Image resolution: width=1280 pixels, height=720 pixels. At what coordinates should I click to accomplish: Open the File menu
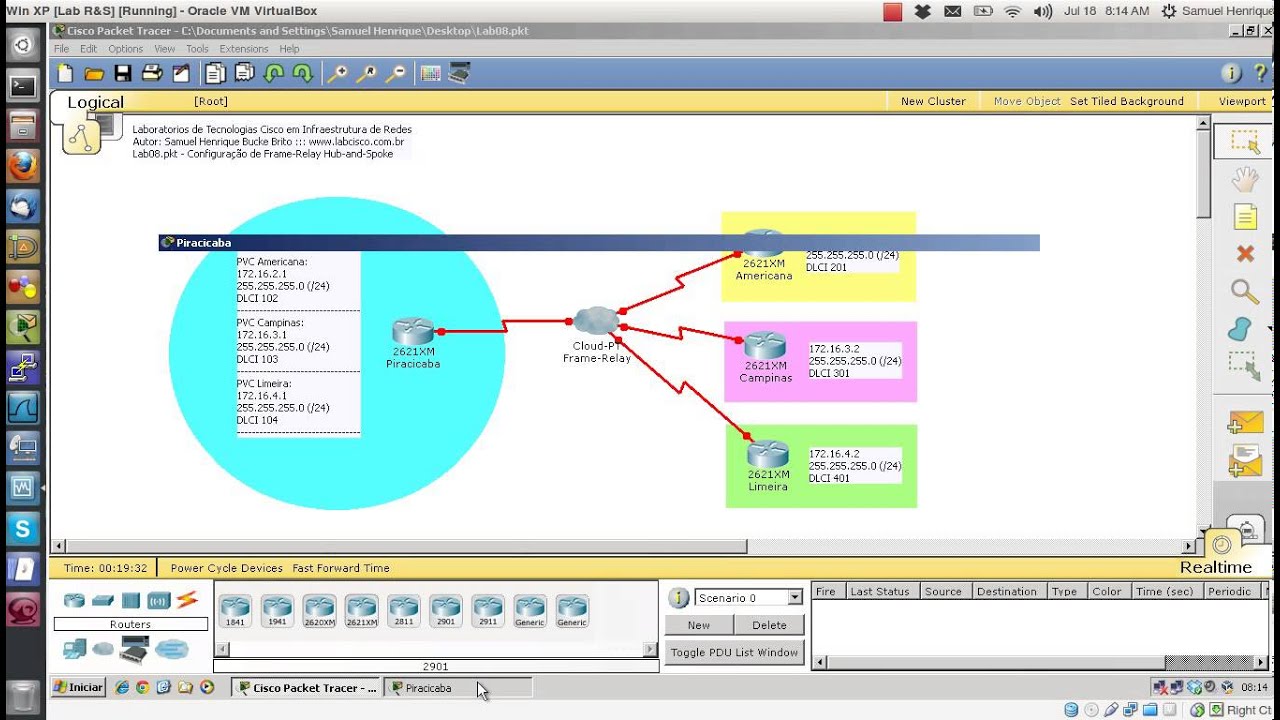pos(62,49)
